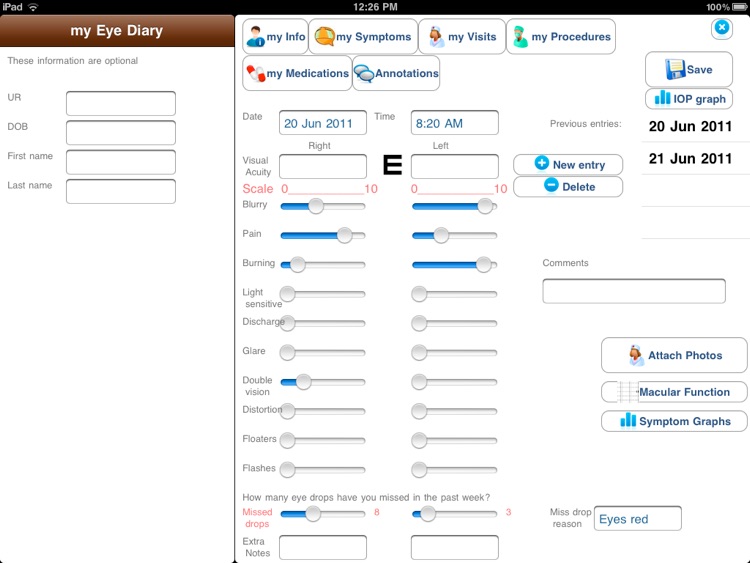
Task: Click the battery indicator in status bar
Action: [x=740, y=7]
